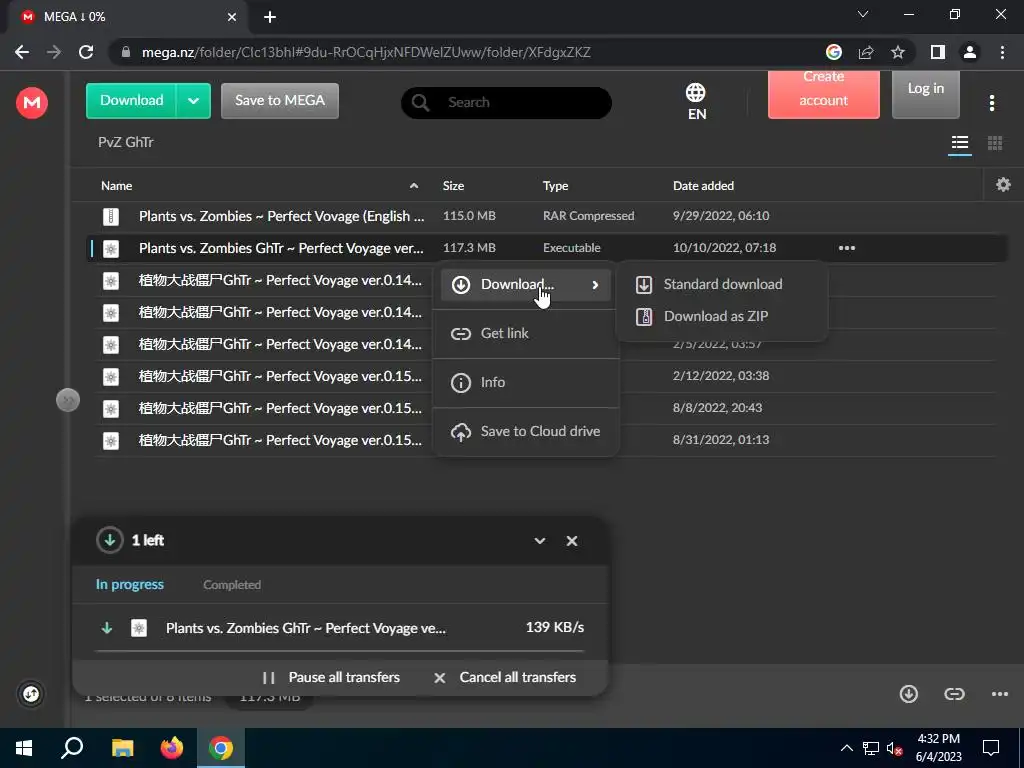Click Windows Start button
The width and height of the screenshot is (1024, 768).
(x=24, y=748)
